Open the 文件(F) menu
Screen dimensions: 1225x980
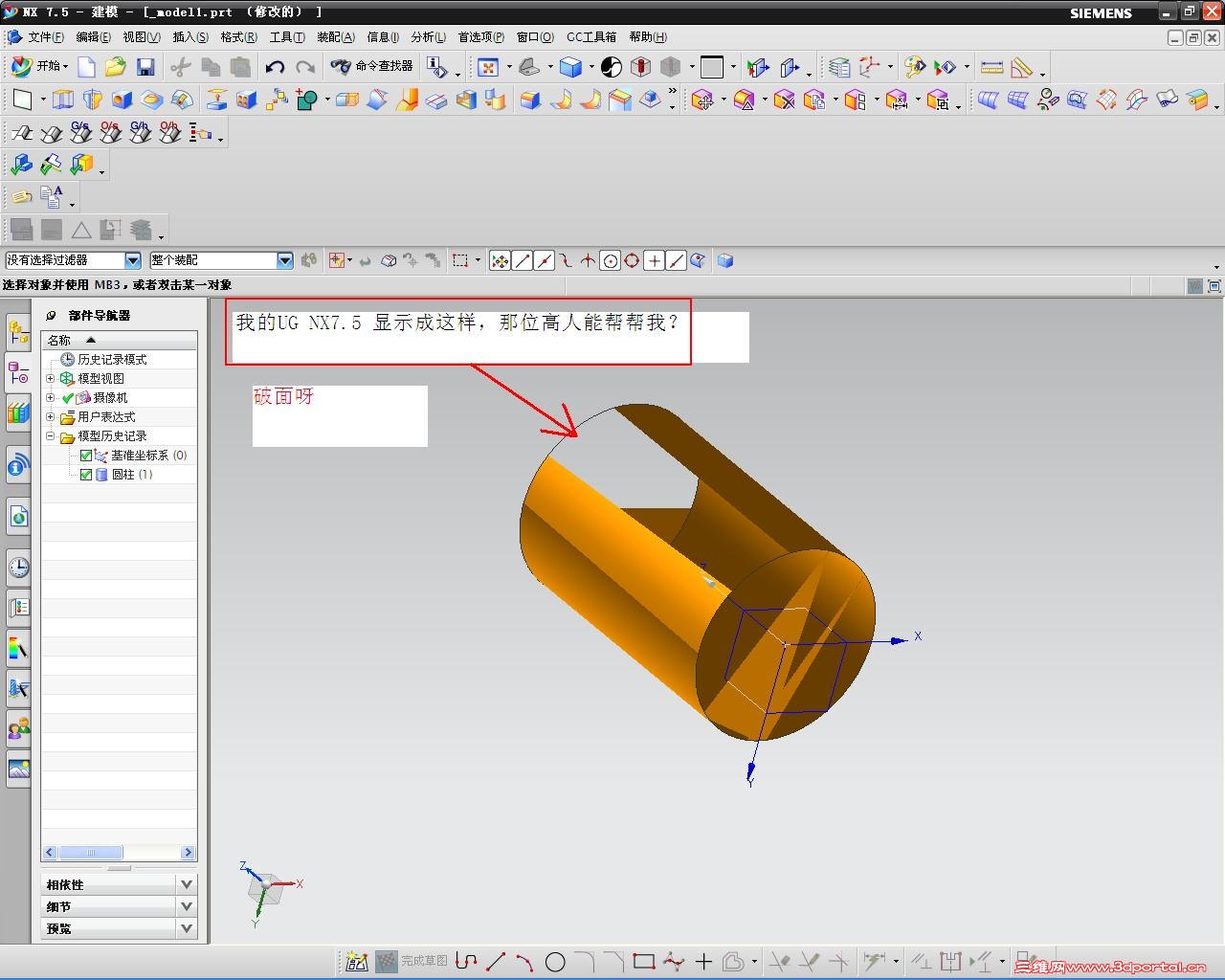[46, 37]
